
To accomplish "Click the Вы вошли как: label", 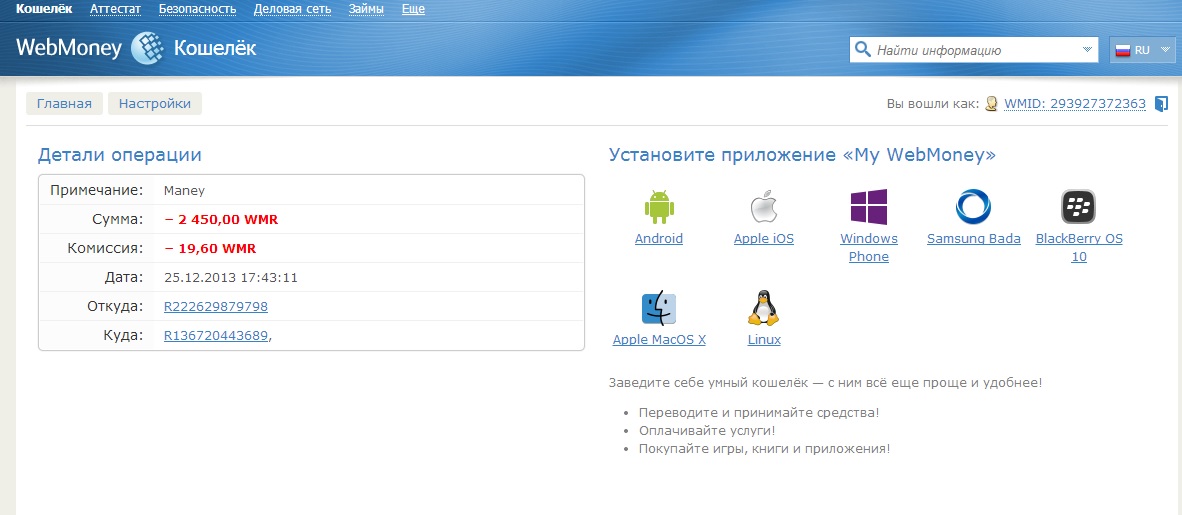I will [933, 103].
